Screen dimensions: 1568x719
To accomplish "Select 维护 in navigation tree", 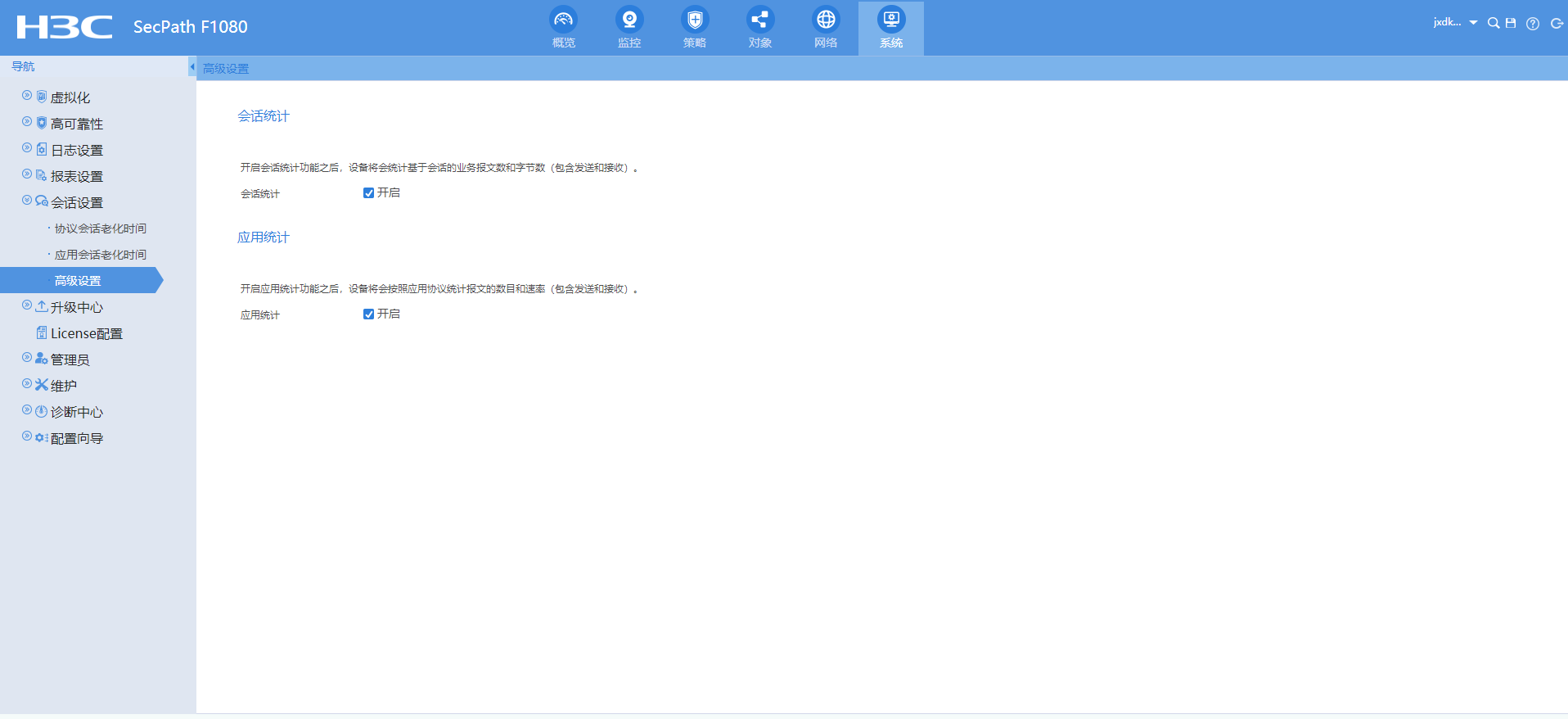I will (64, 386).
